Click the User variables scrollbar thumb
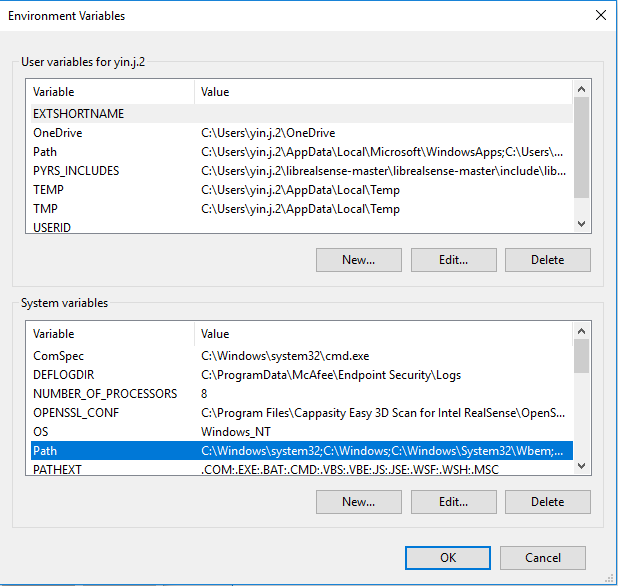 (581, 147)
